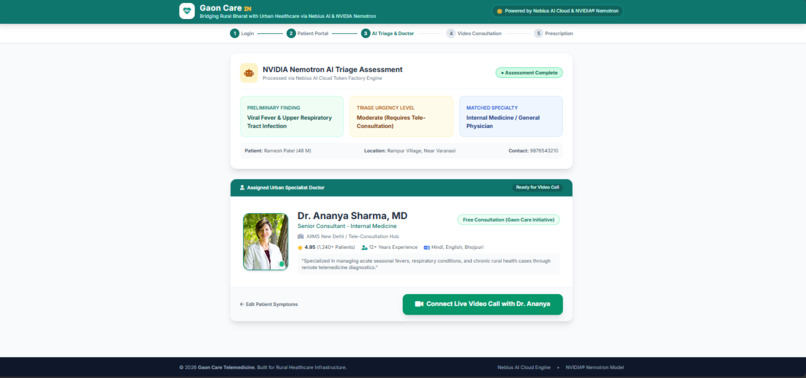Image resolution: width=806 pixels, height=378 pixels.
Task: Click the Assessment Complete status badge
Action: [x=529, y=73]
